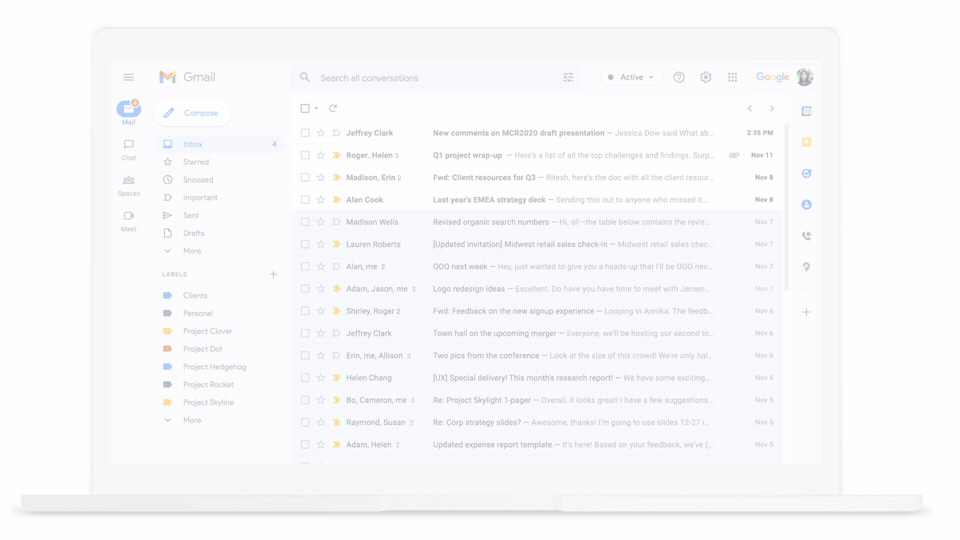This screenshot has width=960, height=540.
Task: Open the Chat section in sidebar
Action: click(x=129, y=149)
